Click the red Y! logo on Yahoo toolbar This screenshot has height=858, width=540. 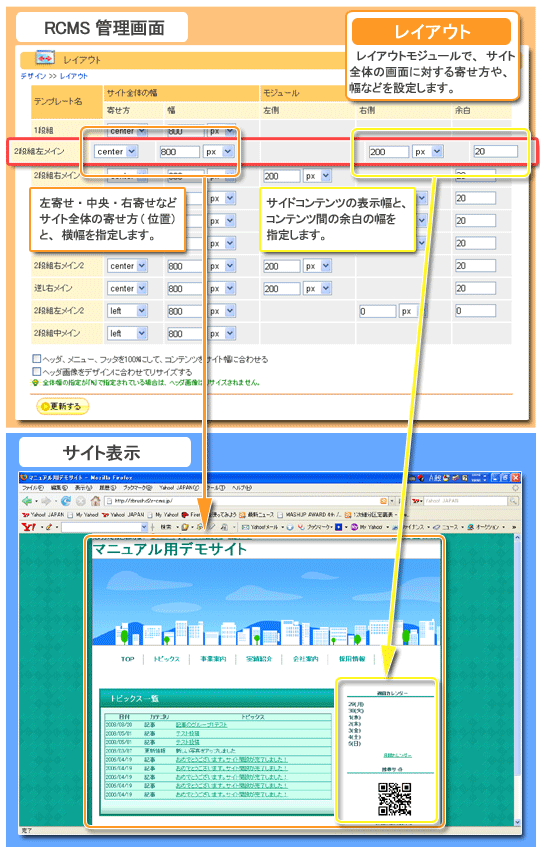[28, 527]
